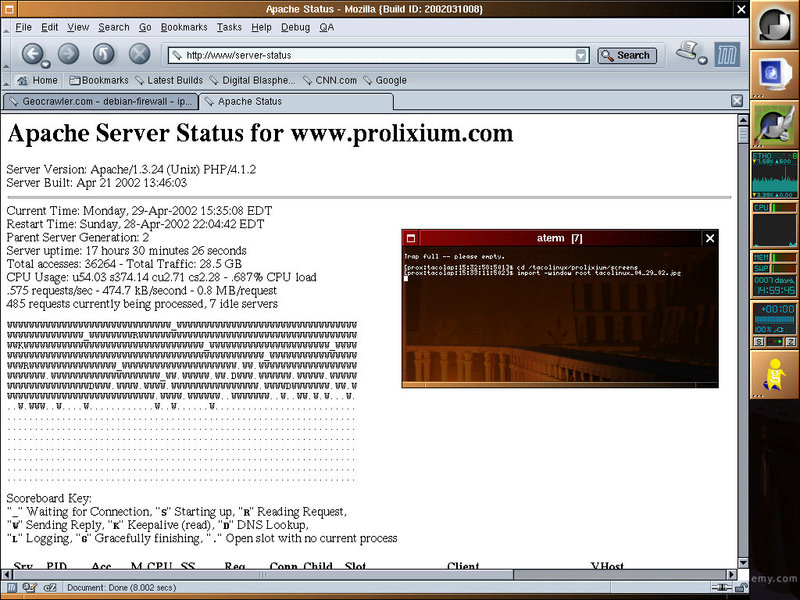This screenshot has width=800, height=600.
Task: Open the View menu
Action: (x=78, y=27)
